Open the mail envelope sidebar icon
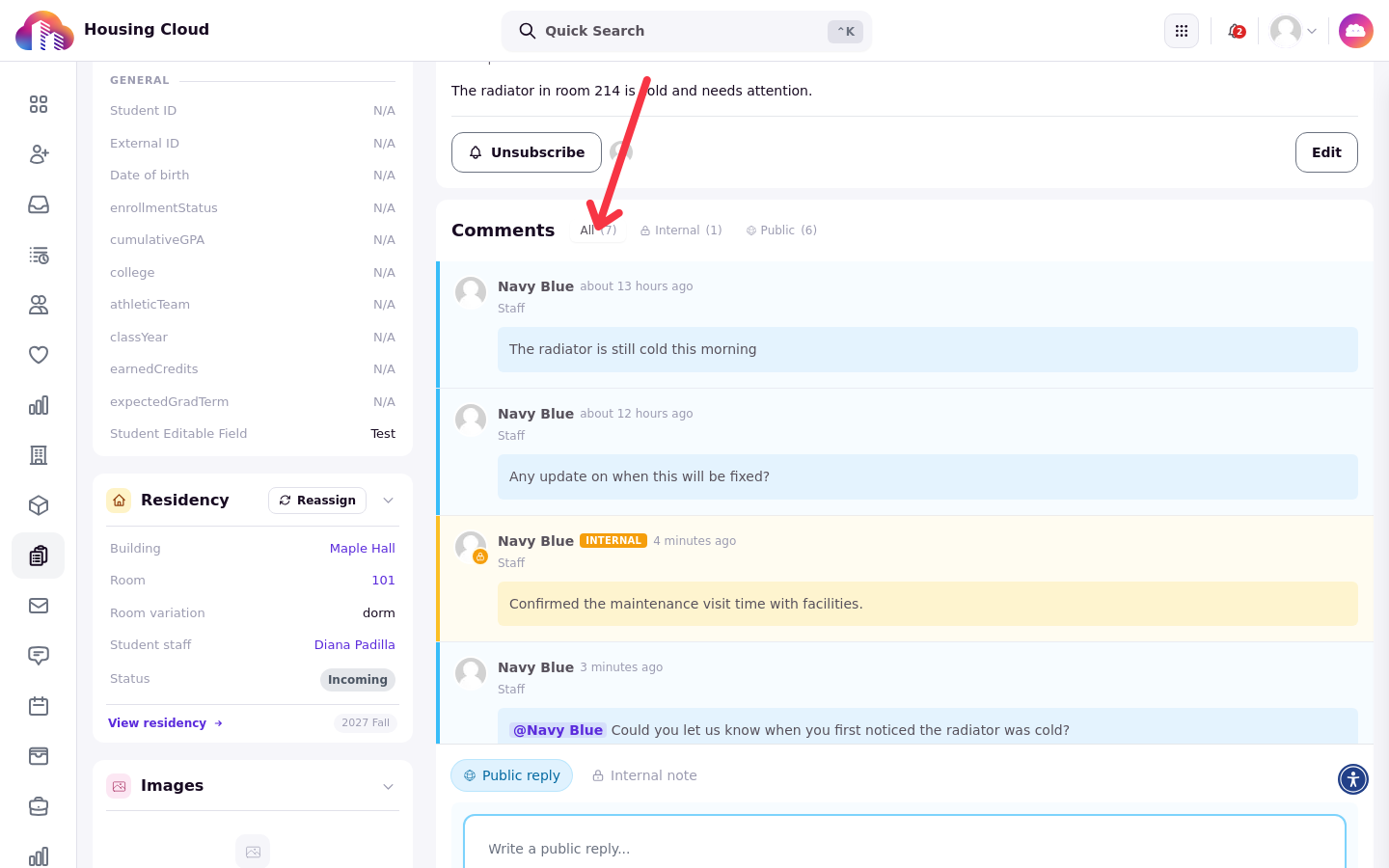The image size is (1389, 868). 39,606
